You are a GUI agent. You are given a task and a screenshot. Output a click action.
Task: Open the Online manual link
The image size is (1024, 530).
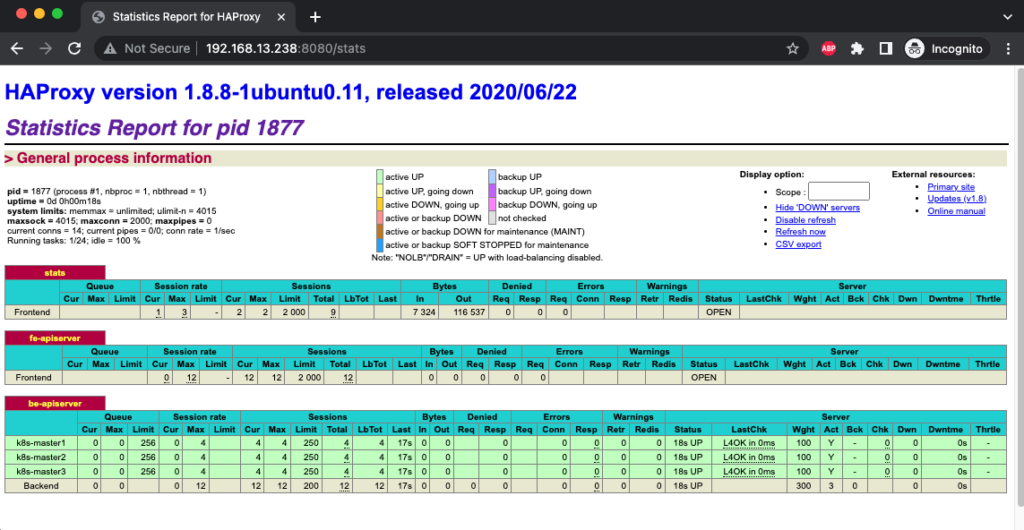point(956,211)
